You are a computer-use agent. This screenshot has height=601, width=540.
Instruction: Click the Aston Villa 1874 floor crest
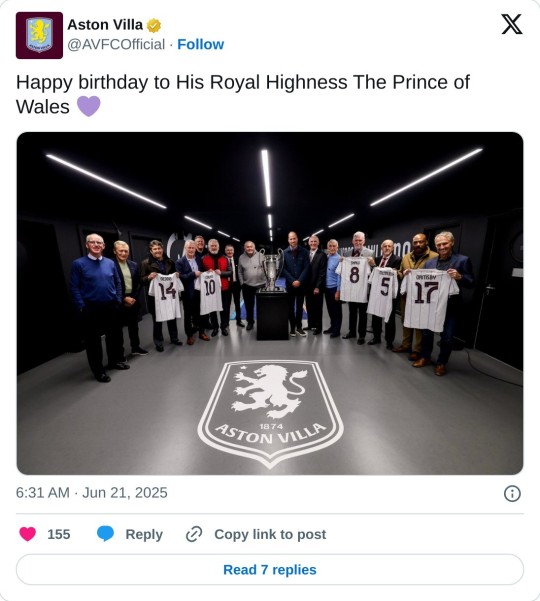[270, 414]
